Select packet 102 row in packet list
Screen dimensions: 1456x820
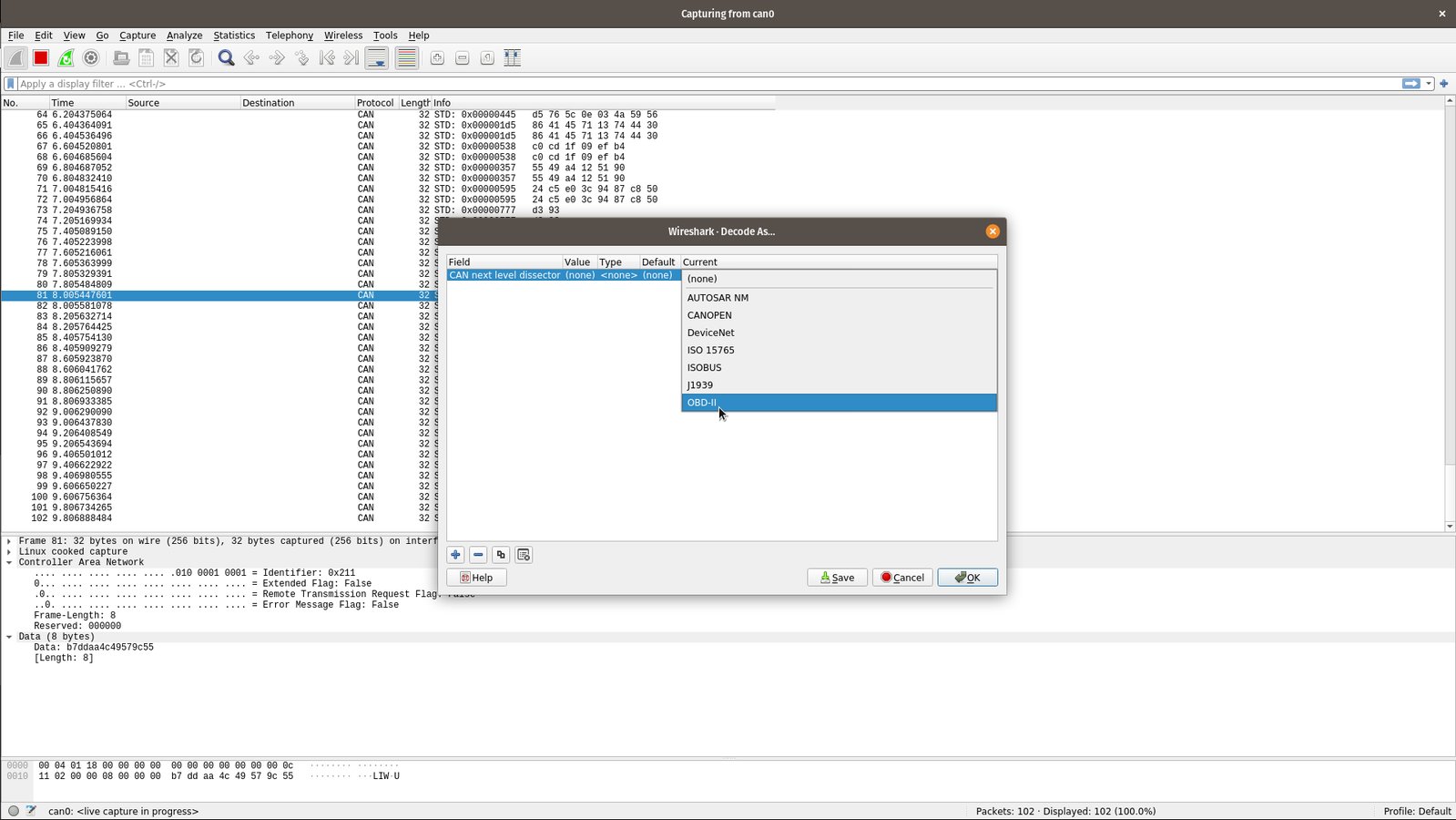(x=219, y=518)
